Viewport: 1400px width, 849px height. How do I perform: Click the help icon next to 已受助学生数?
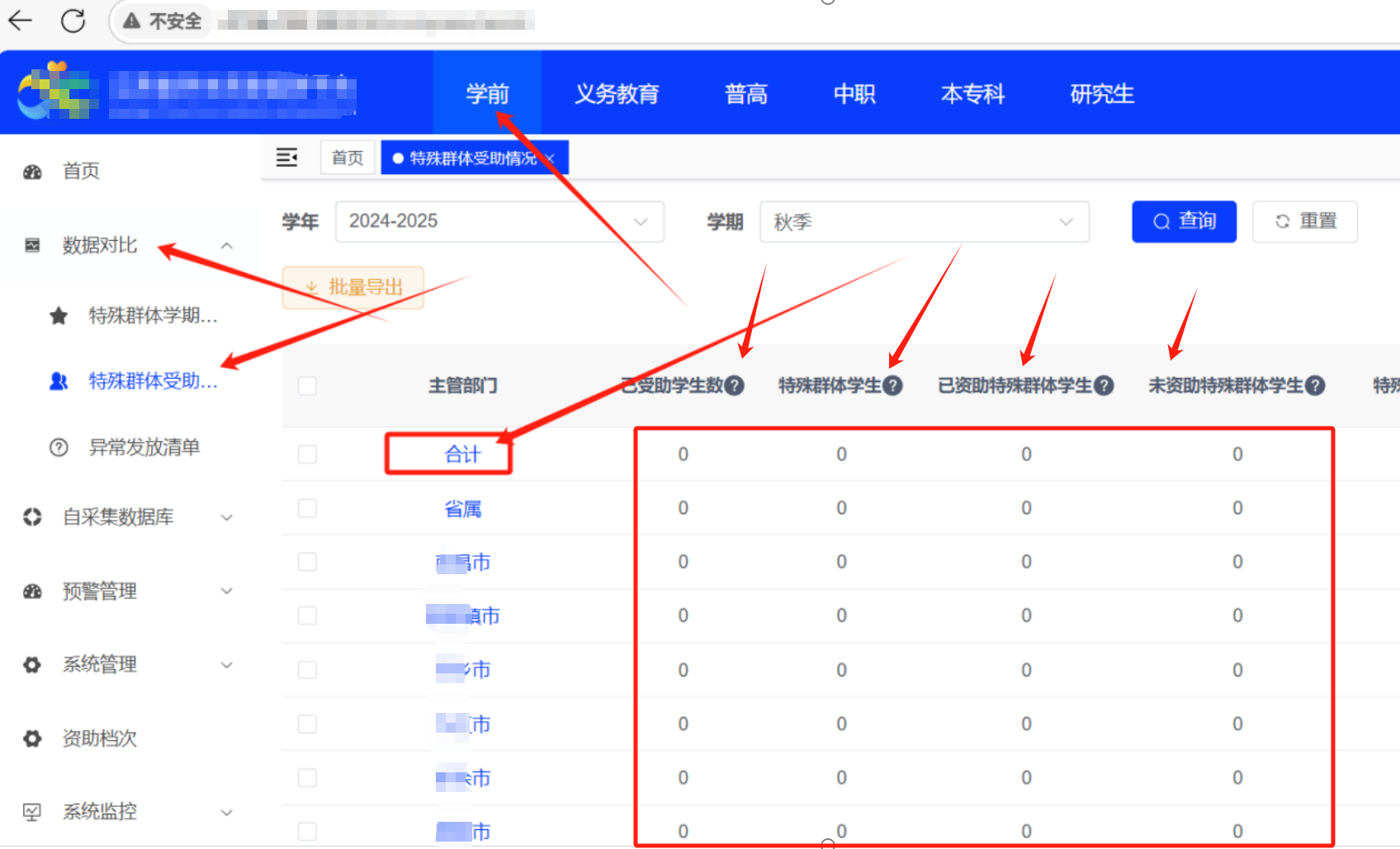point(735,385)
